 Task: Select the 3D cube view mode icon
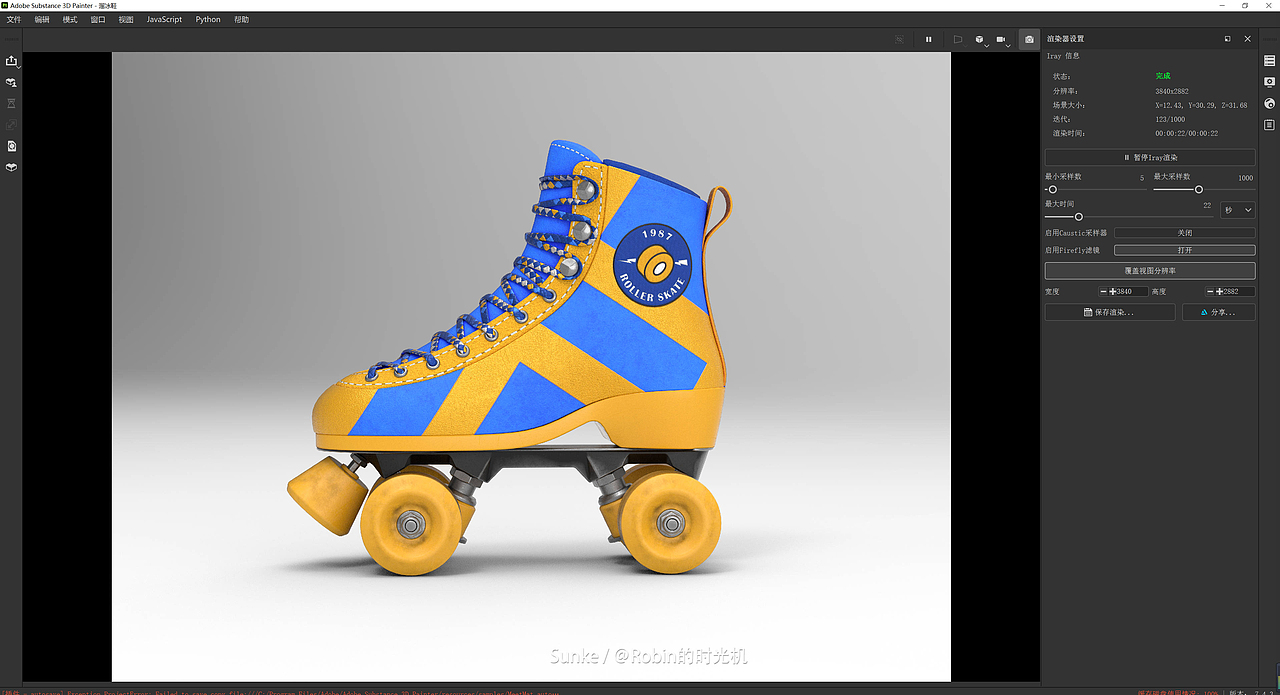pos(979,39)
